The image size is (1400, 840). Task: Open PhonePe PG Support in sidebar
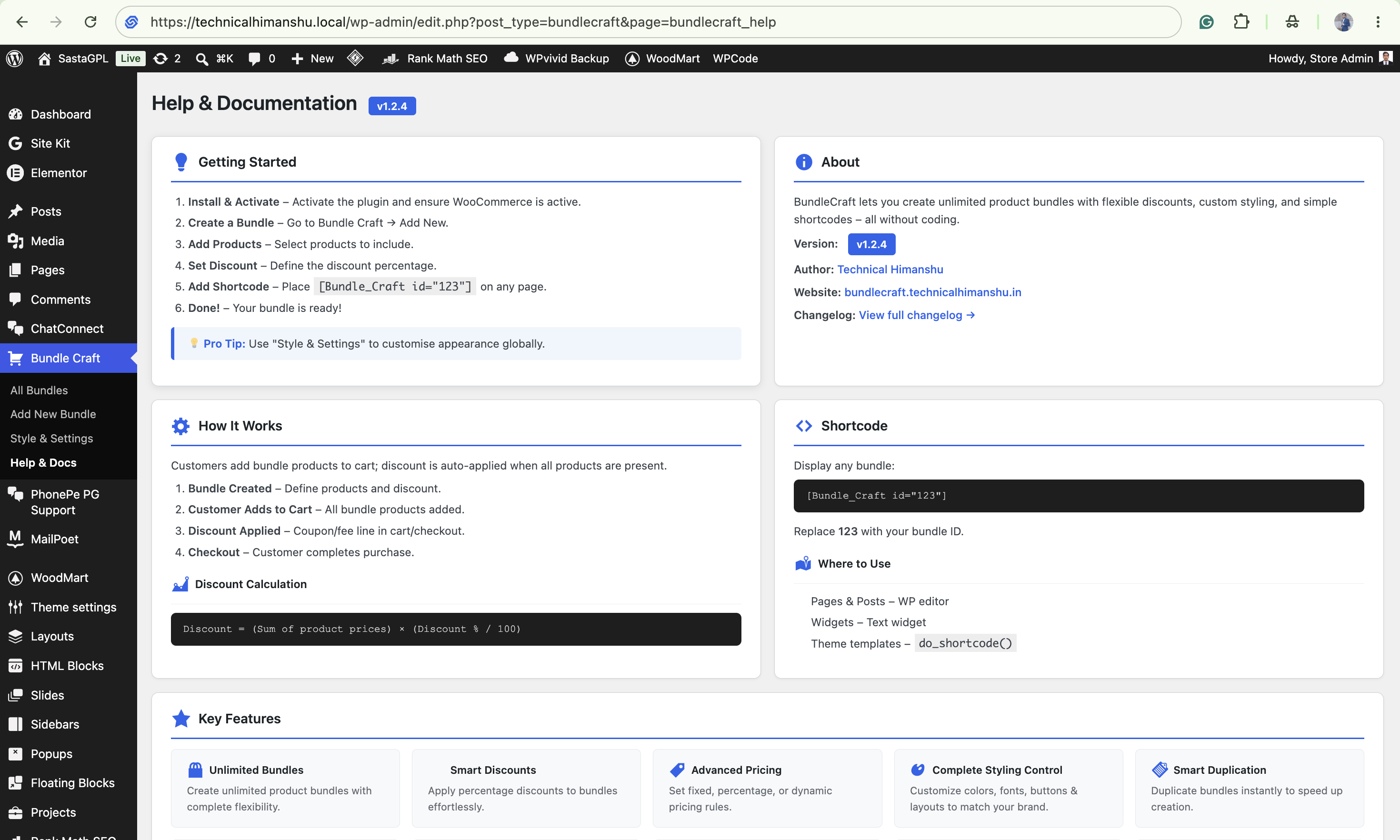coord(69,502)
